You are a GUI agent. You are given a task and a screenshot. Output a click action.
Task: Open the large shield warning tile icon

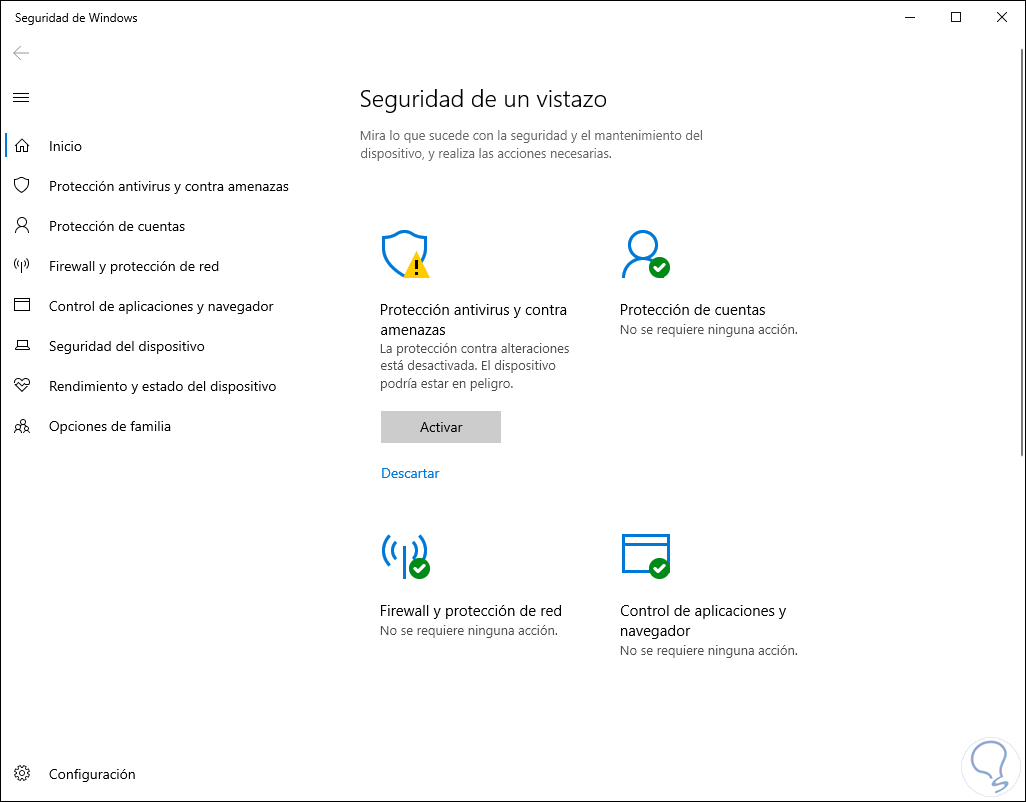point(405,254)
